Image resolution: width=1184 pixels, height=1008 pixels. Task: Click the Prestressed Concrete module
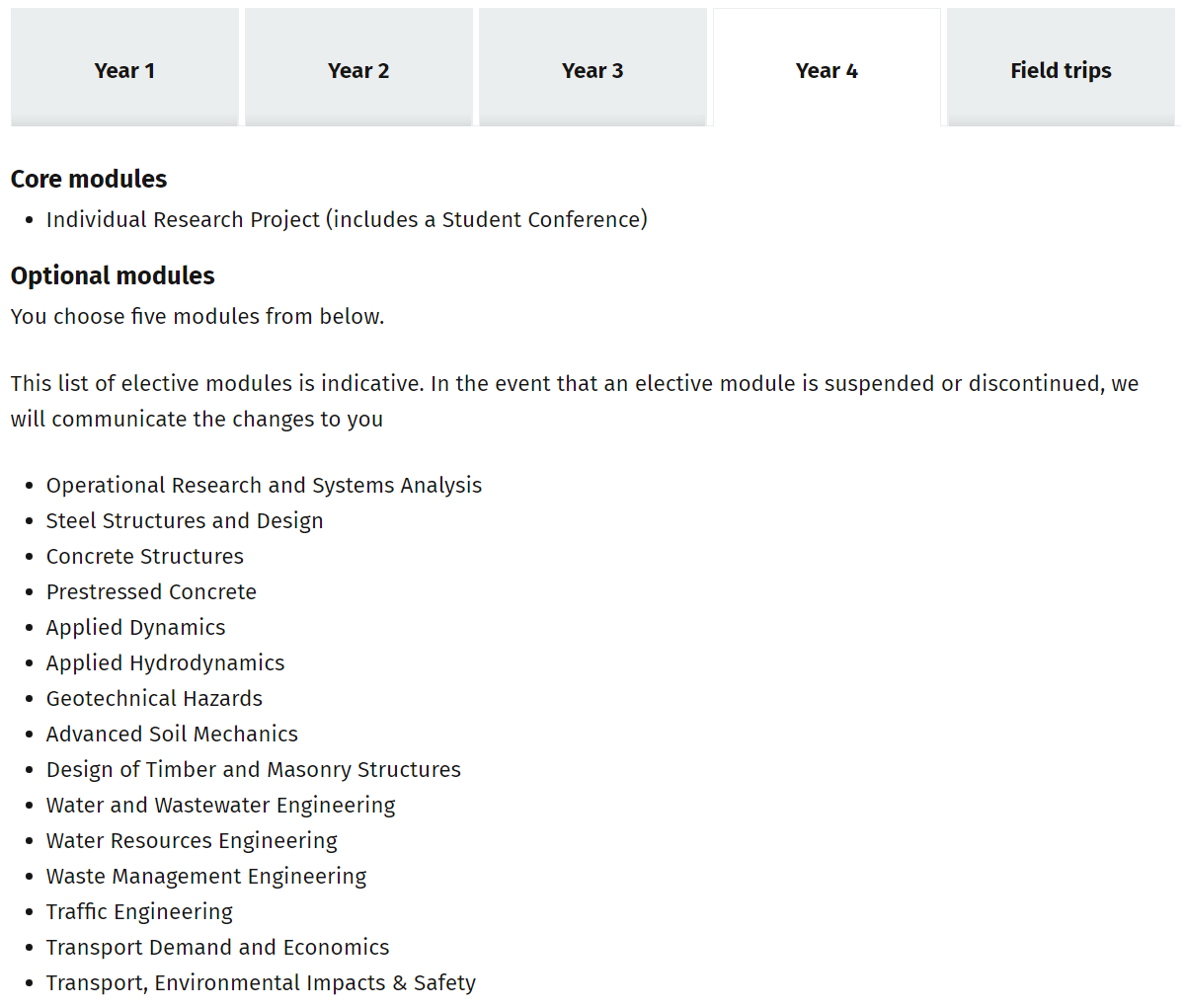tap(151, 591)
